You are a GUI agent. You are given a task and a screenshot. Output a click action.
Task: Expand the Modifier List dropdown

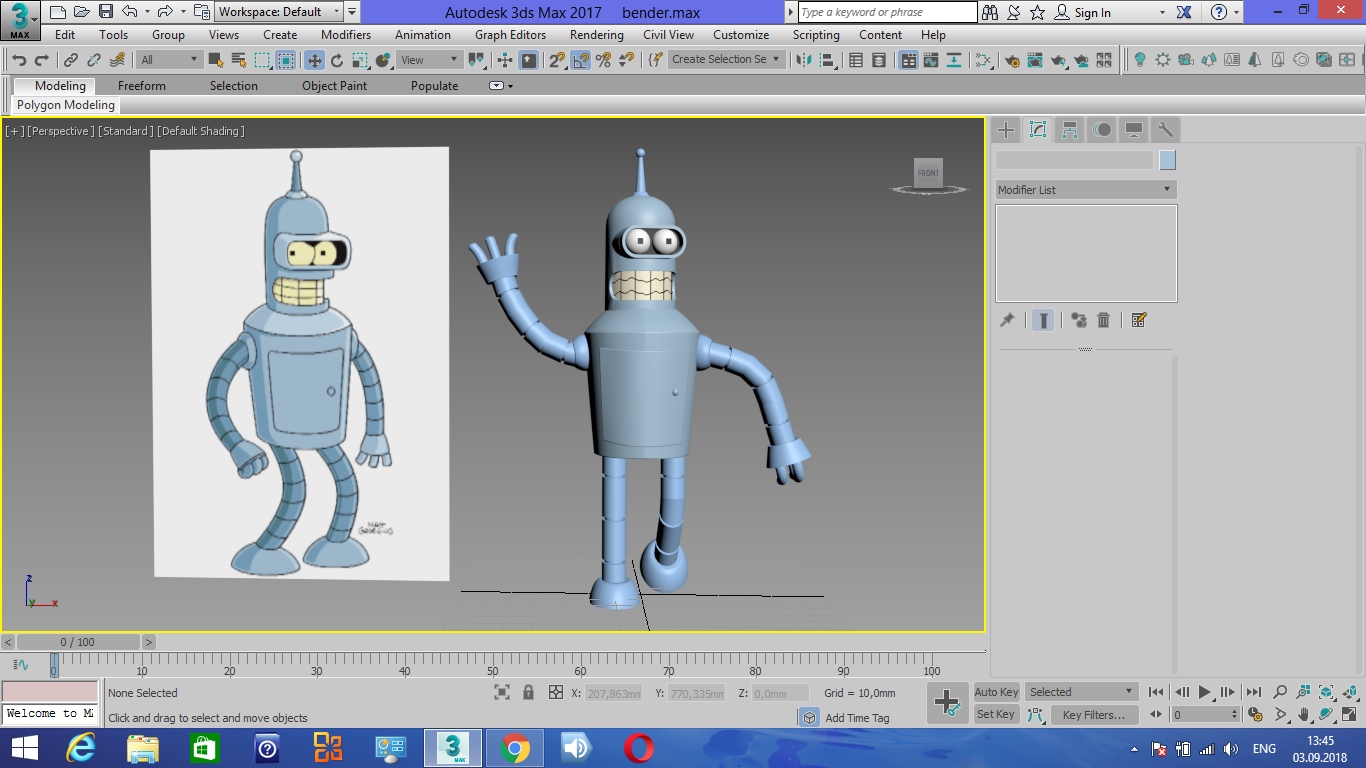pyautogui.click(x=1086, y=189)
